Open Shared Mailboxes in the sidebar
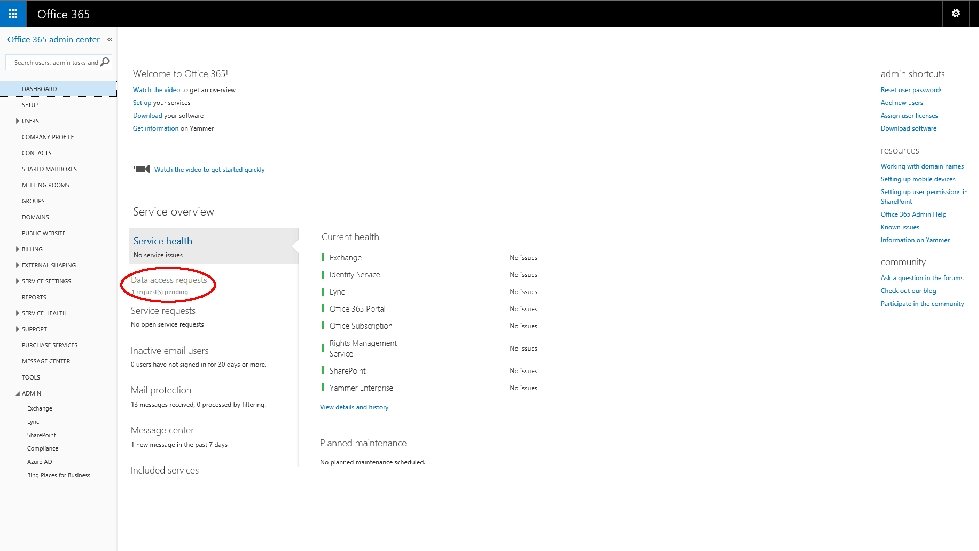The height and width of the screenshot is (551, 979). point(49,169)
